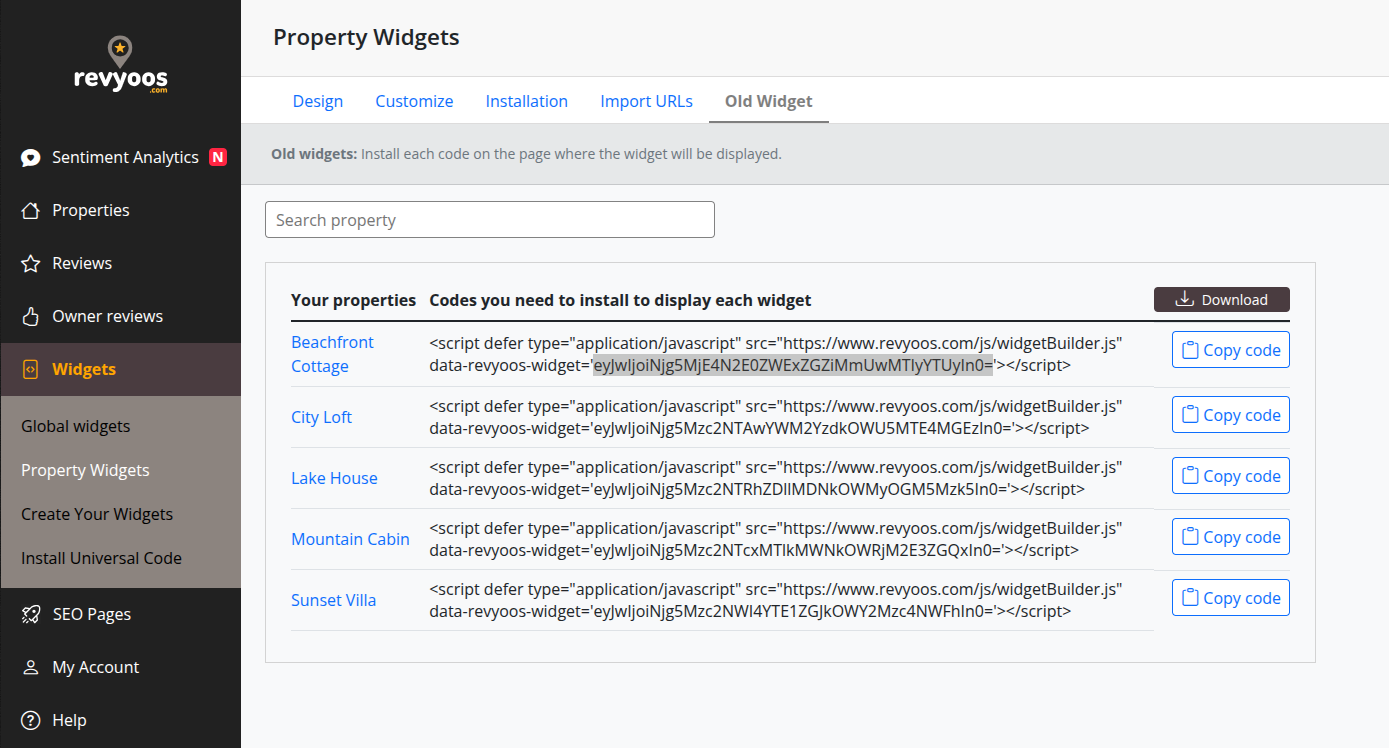Navigate to Properties in the sidebar

point(120,210)
